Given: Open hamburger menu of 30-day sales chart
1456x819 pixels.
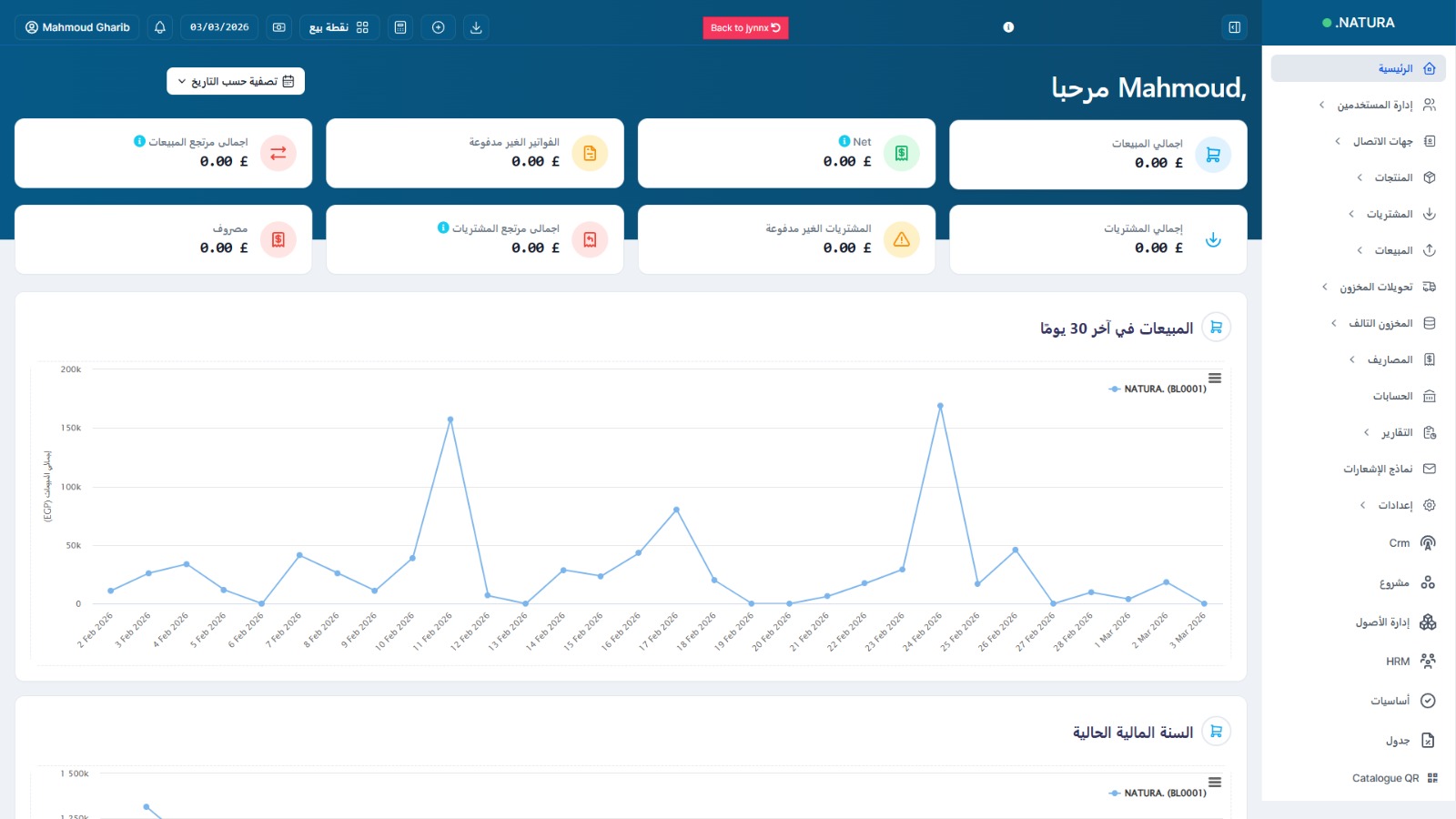Looking at the screenshot, I should point(1215,378).
